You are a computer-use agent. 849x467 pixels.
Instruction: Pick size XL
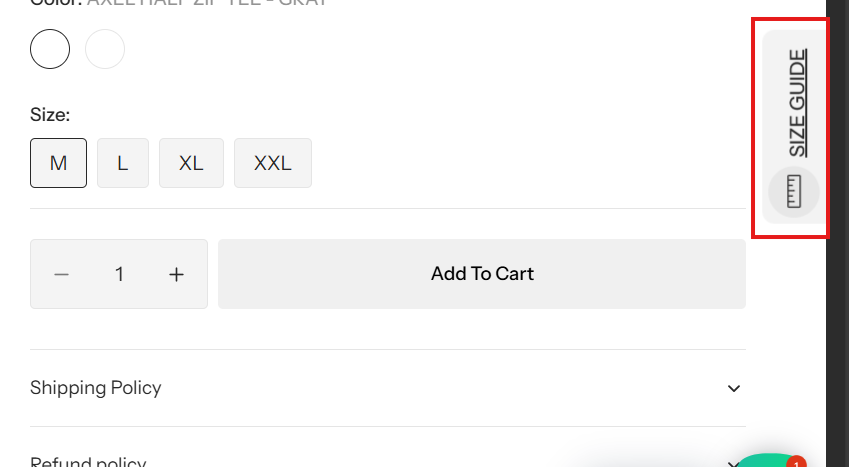(191, 163)
